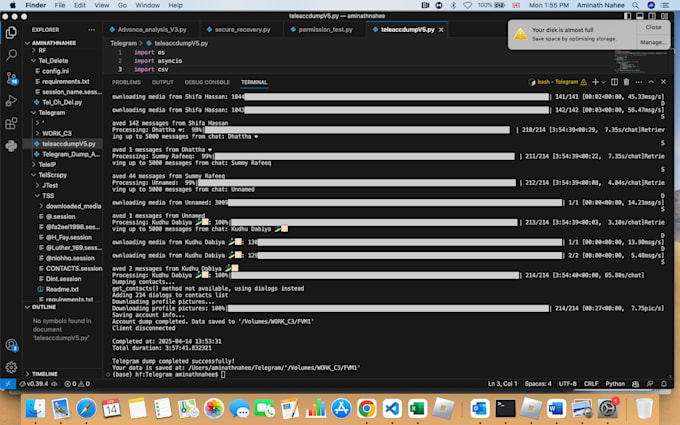Split the terminal pane
This screenshot has height=425, width=680.
tap(614, 82)
